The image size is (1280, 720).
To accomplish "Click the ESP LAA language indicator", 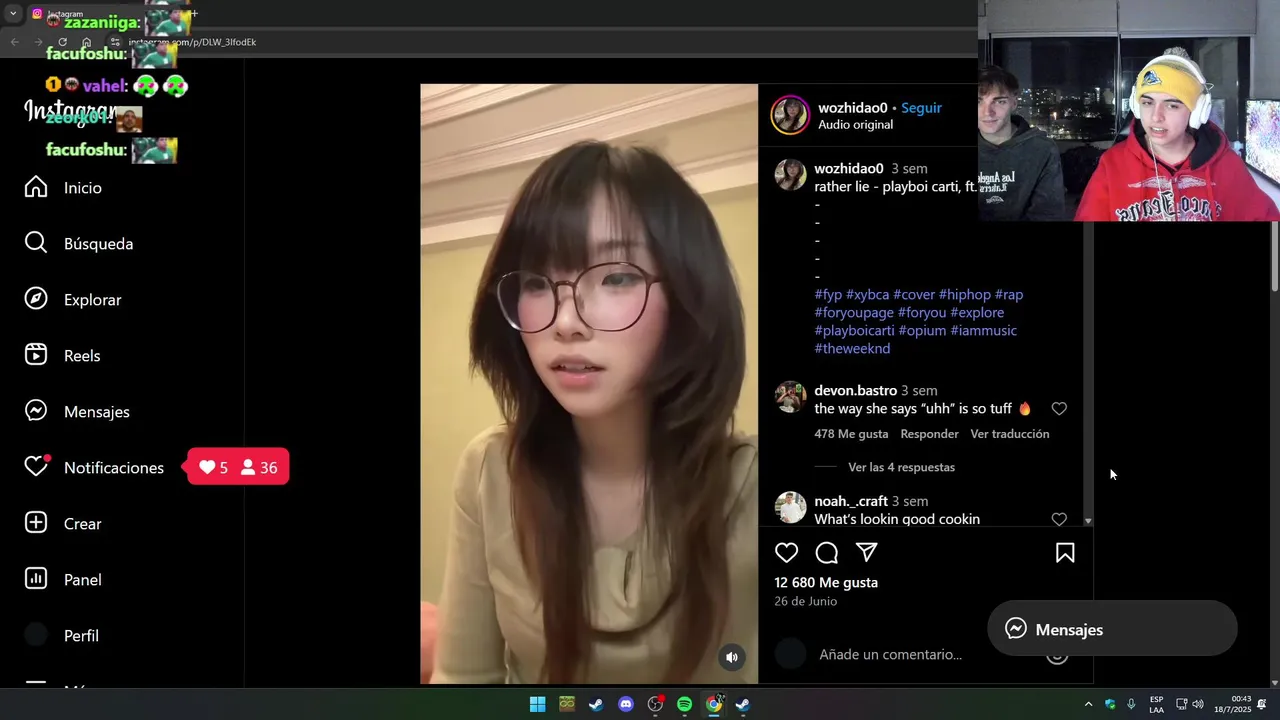I will 1156,704.
